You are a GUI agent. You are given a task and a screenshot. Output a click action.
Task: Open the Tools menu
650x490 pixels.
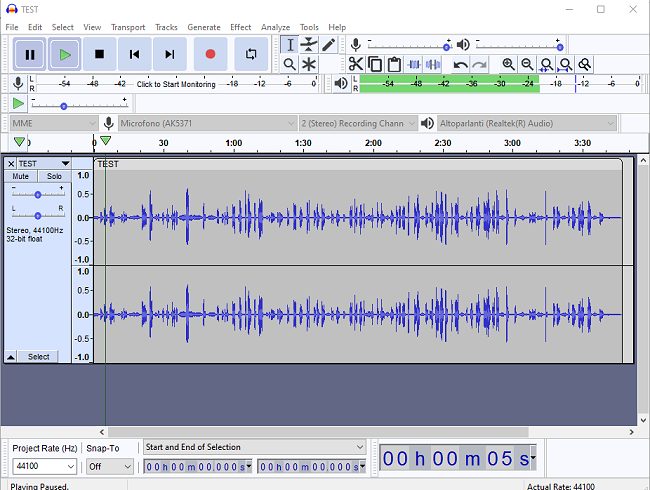click(x=309, y=27)
